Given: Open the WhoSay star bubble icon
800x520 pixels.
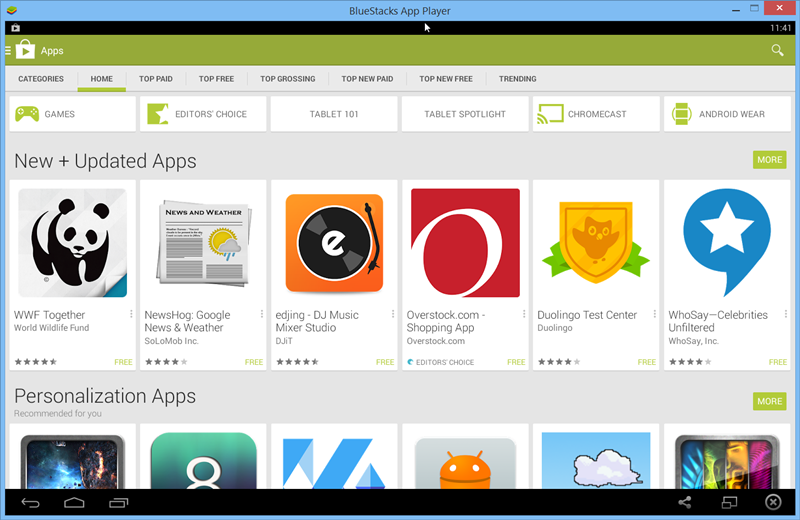Looking at the screenshot, I should coord(727,243).
